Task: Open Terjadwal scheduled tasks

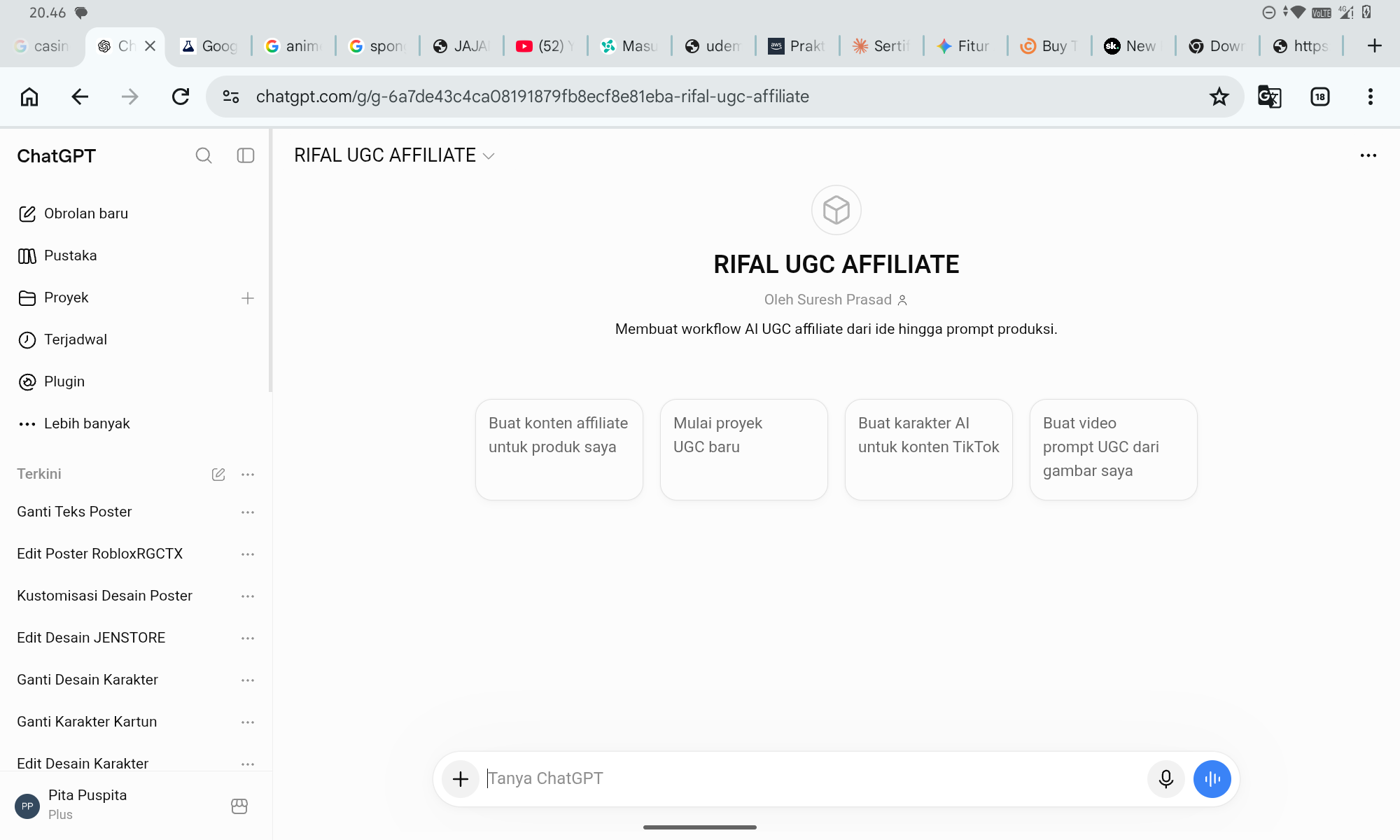Action: (62, 339)
